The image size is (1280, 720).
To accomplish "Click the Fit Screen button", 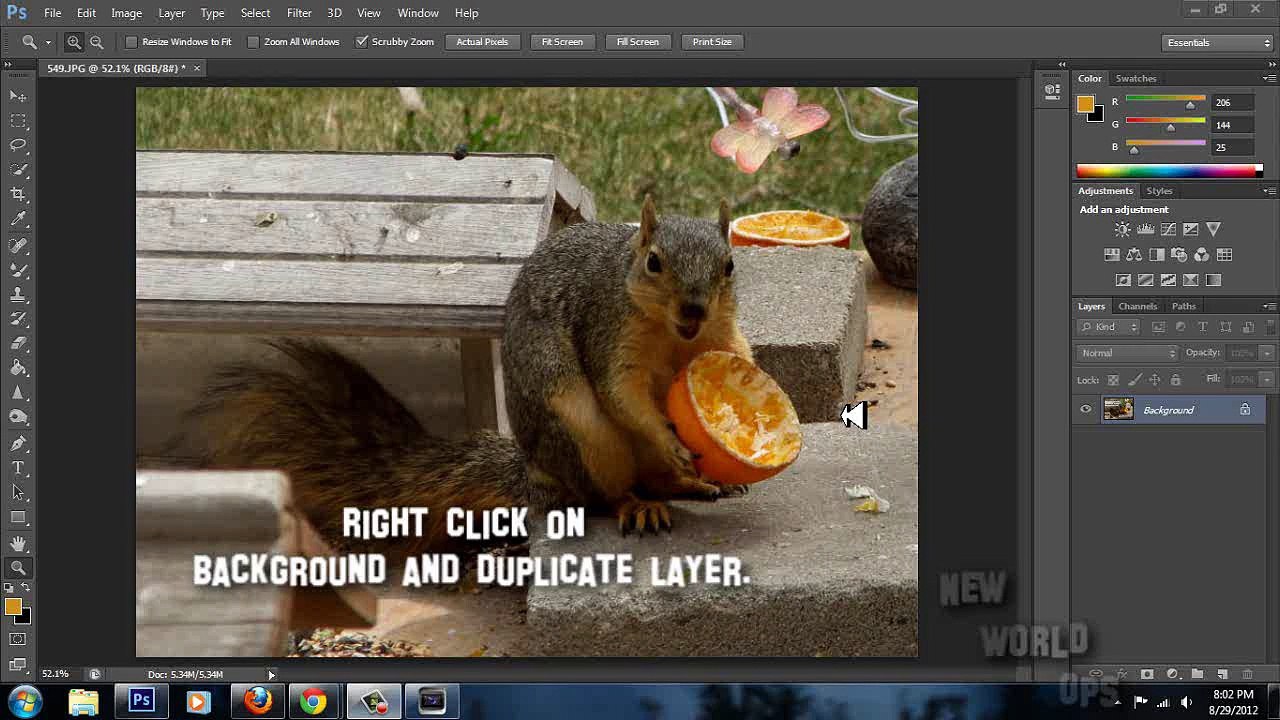I will point(562,42).
